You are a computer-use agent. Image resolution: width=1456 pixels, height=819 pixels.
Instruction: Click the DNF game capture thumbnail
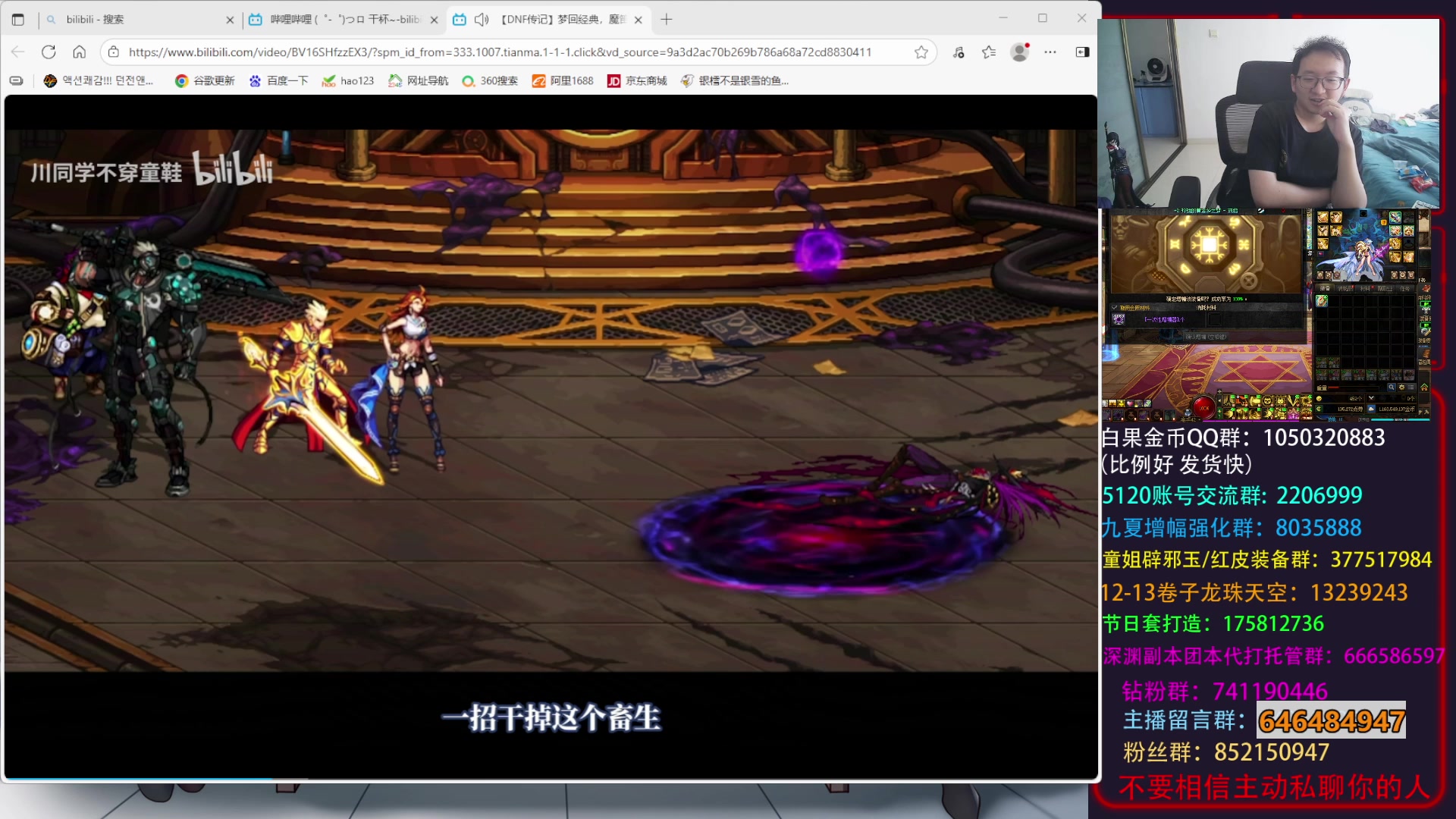point(1266,315)
